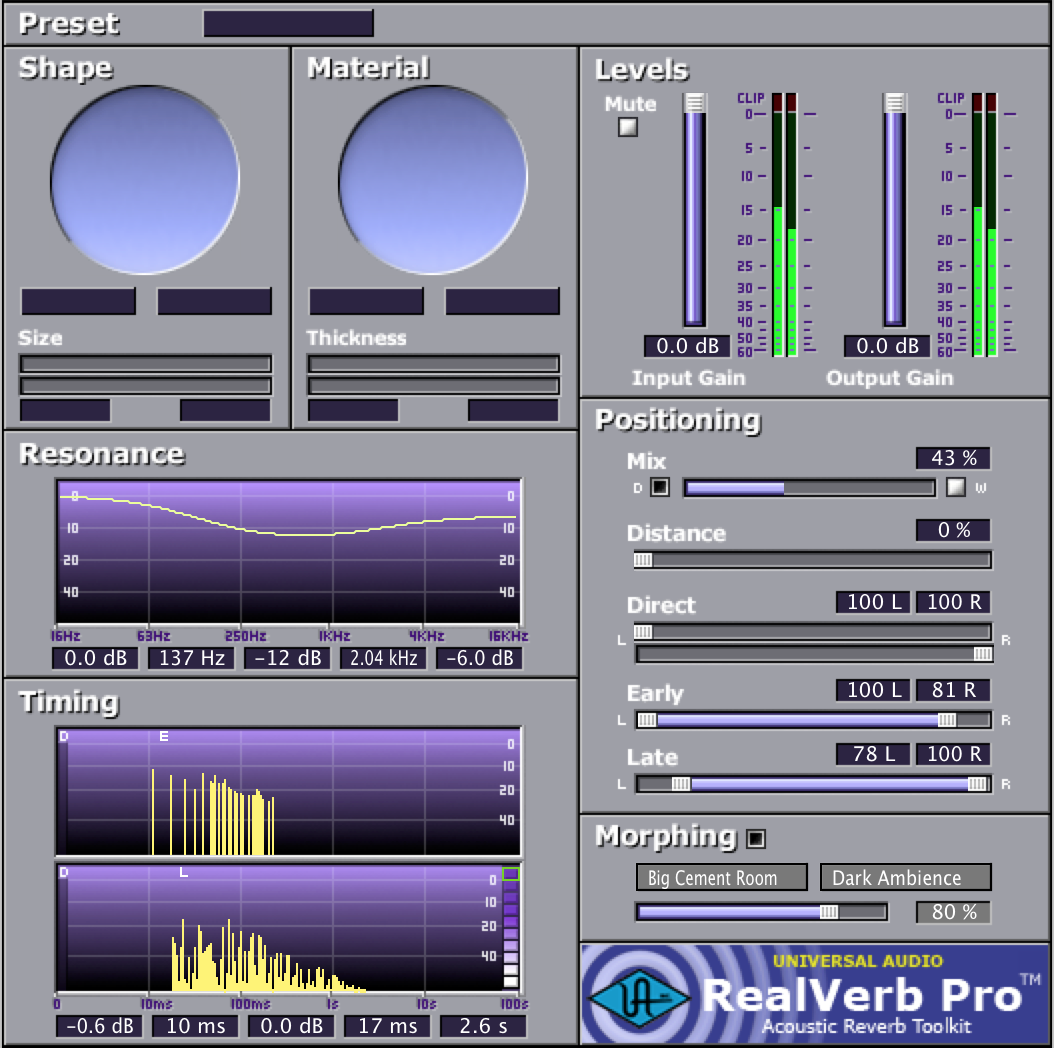The width and height of the screenshot is (1054, 1048).
Task: Select the Direct 100 R value field
Action: pos(953,602)
